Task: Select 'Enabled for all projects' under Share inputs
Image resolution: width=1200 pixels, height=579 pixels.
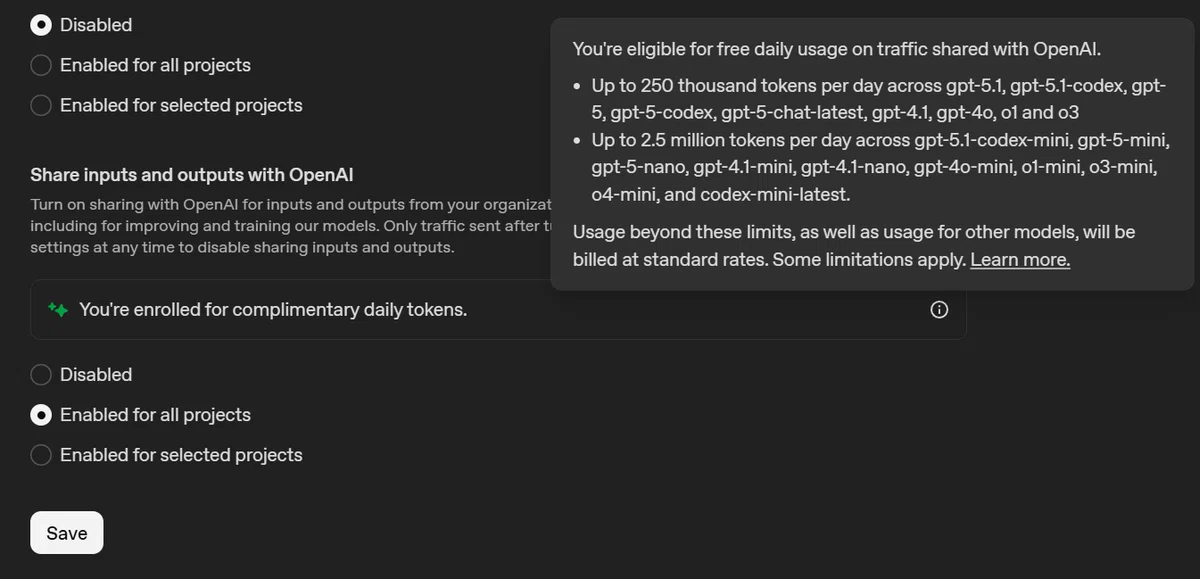Action: tap(41, 415)
